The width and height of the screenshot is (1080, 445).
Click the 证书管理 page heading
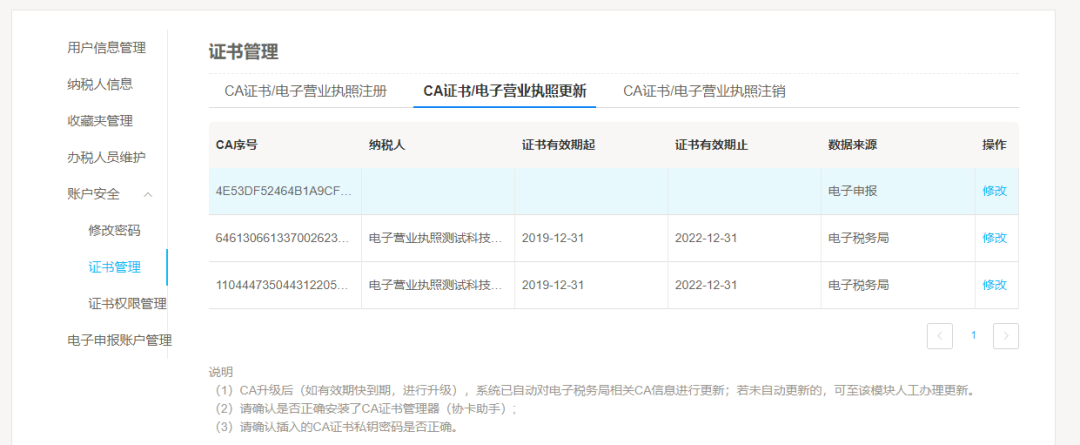[x=243, y=52]
